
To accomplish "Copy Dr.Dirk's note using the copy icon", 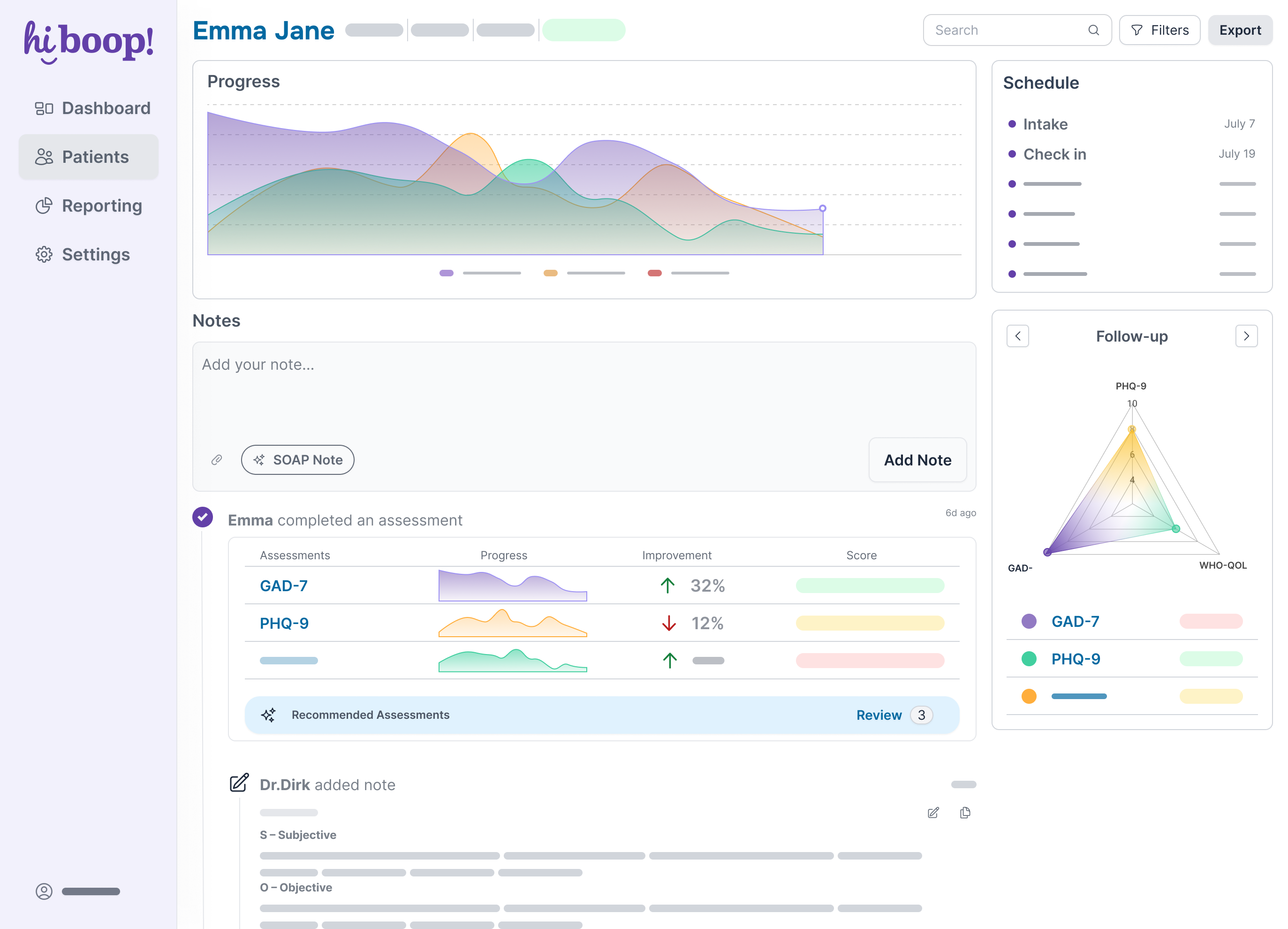I will [965, 813].
